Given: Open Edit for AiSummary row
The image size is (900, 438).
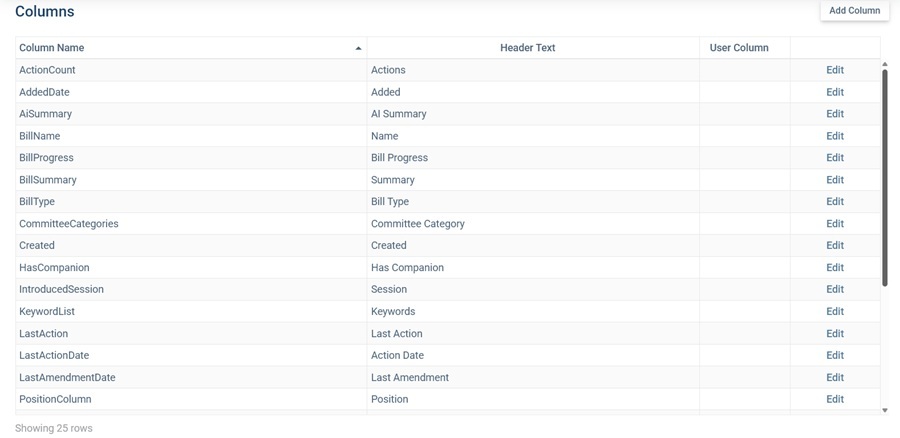Looking at the screenshot, I should tap(835, 114).
